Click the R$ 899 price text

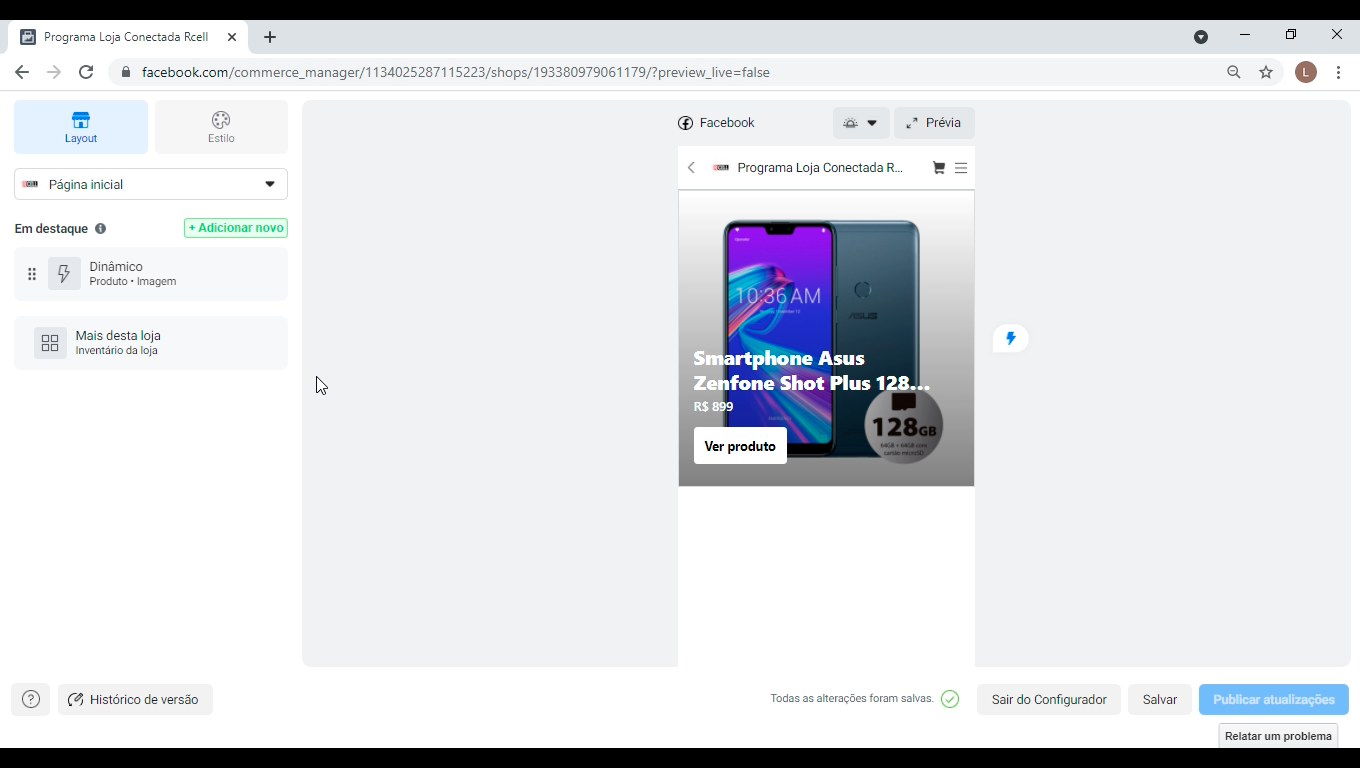(x=713, y=407)
